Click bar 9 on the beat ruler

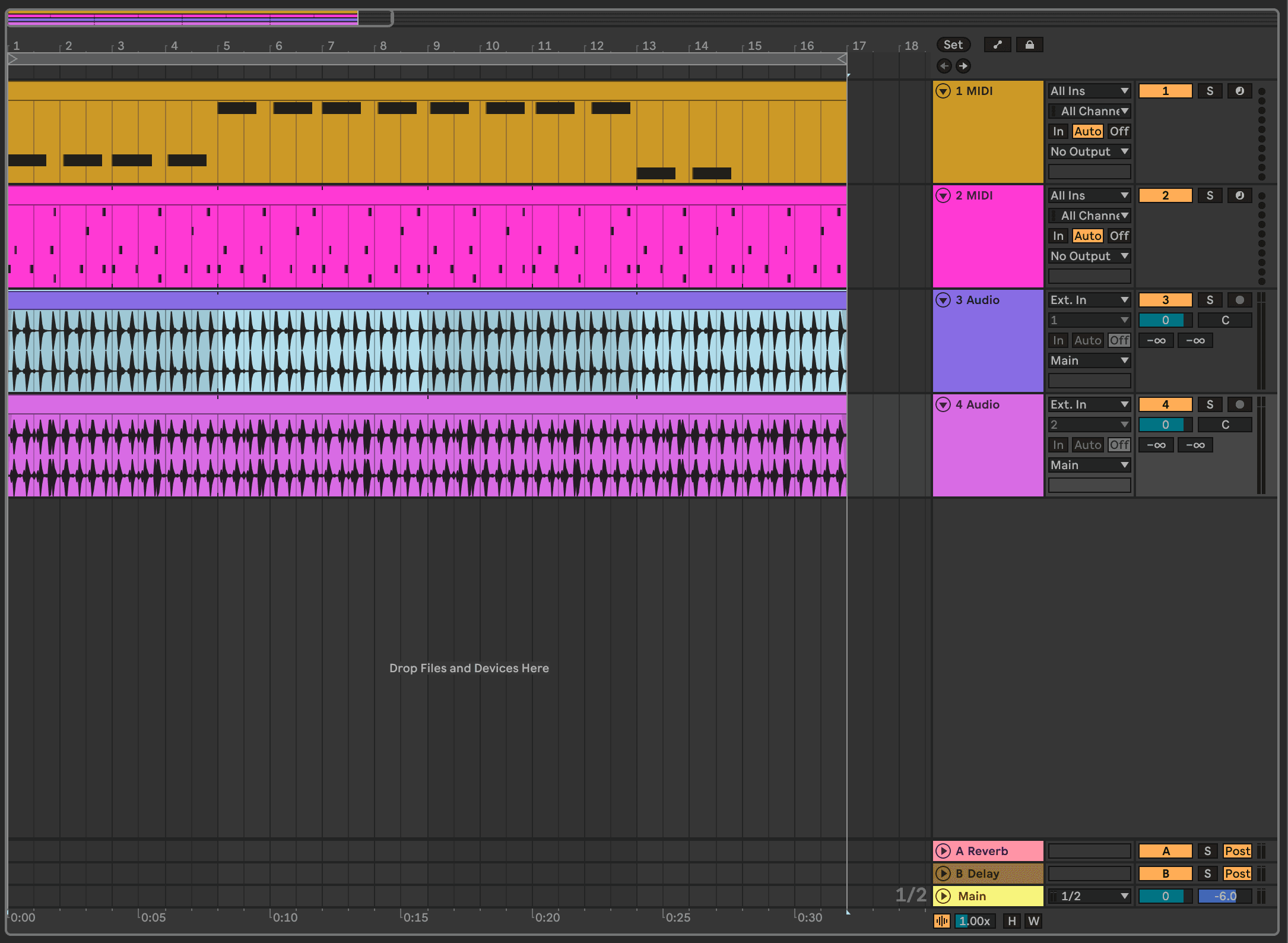click(436, 46)
